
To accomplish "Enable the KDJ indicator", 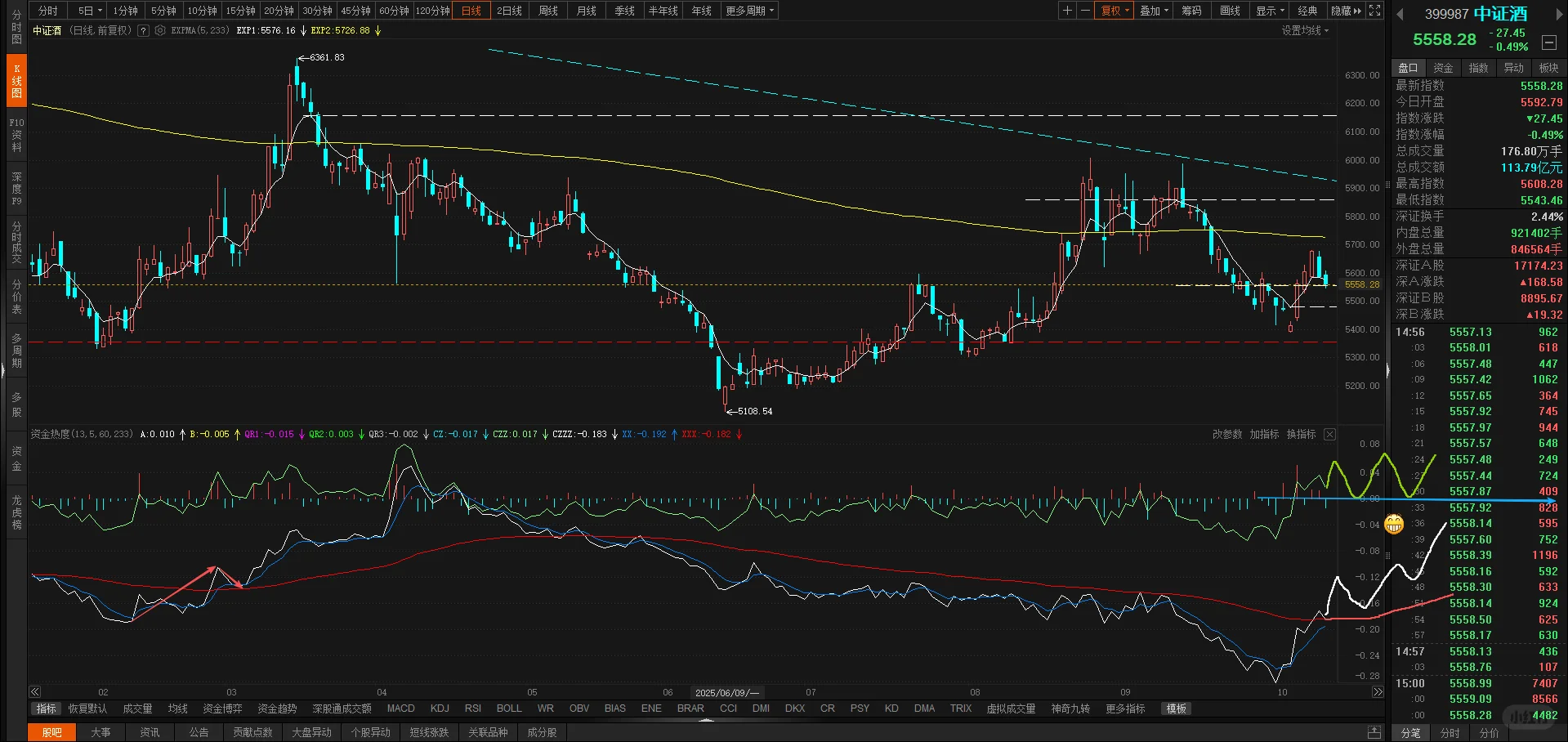I will [x=440, y=708].
